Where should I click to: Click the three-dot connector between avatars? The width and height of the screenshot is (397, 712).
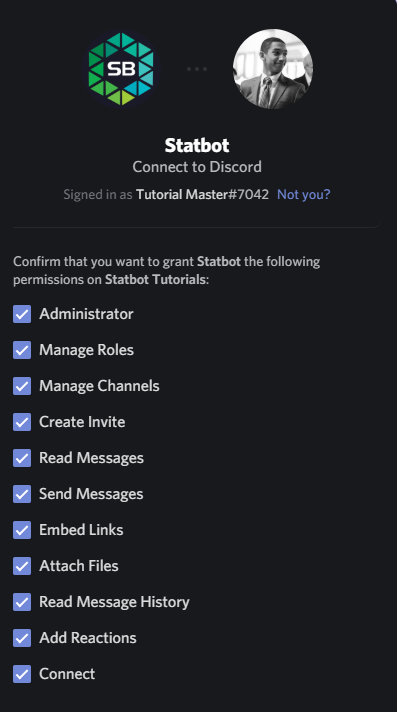coord(197,69)
